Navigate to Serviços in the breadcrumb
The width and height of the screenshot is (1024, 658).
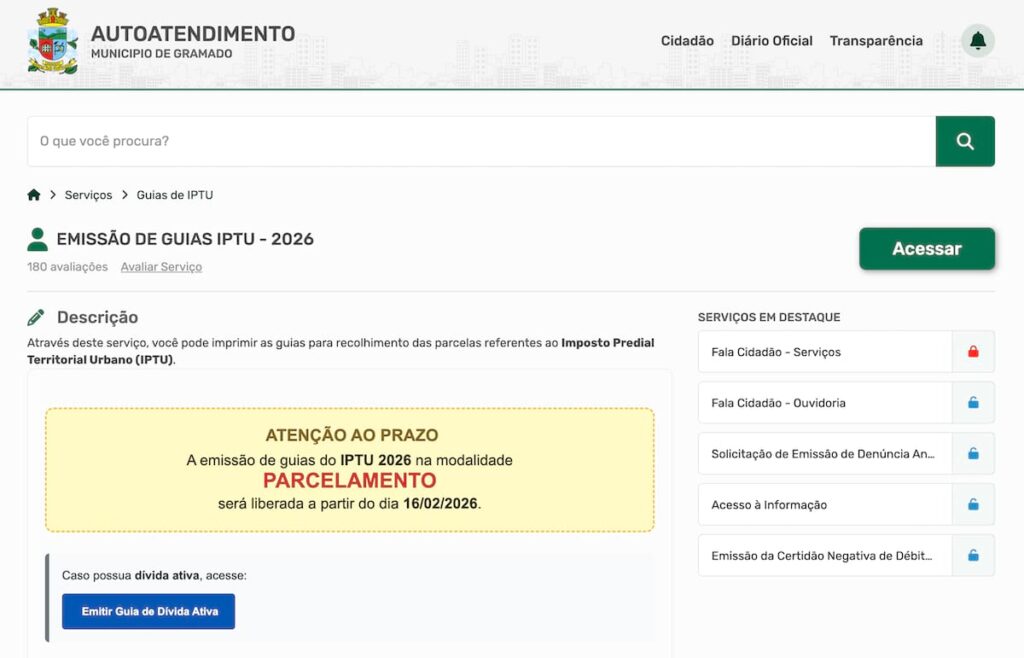tap(88, 195)
